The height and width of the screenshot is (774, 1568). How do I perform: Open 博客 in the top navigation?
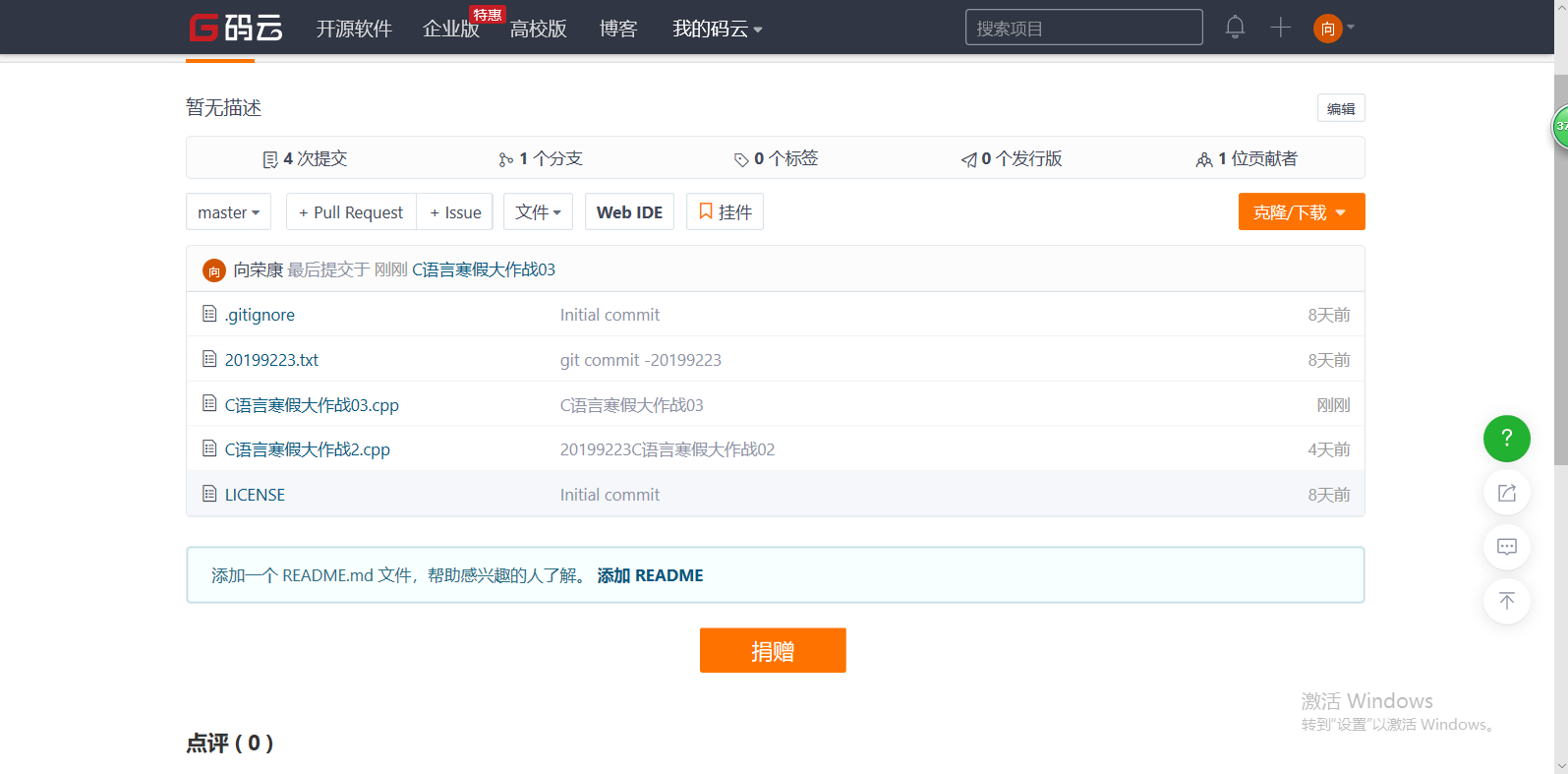[618, 29]
